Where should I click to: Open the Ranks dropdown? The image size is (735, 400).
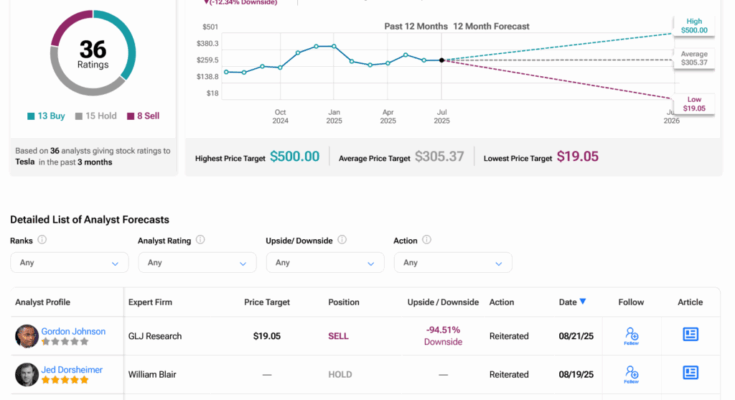pos(69,263)
